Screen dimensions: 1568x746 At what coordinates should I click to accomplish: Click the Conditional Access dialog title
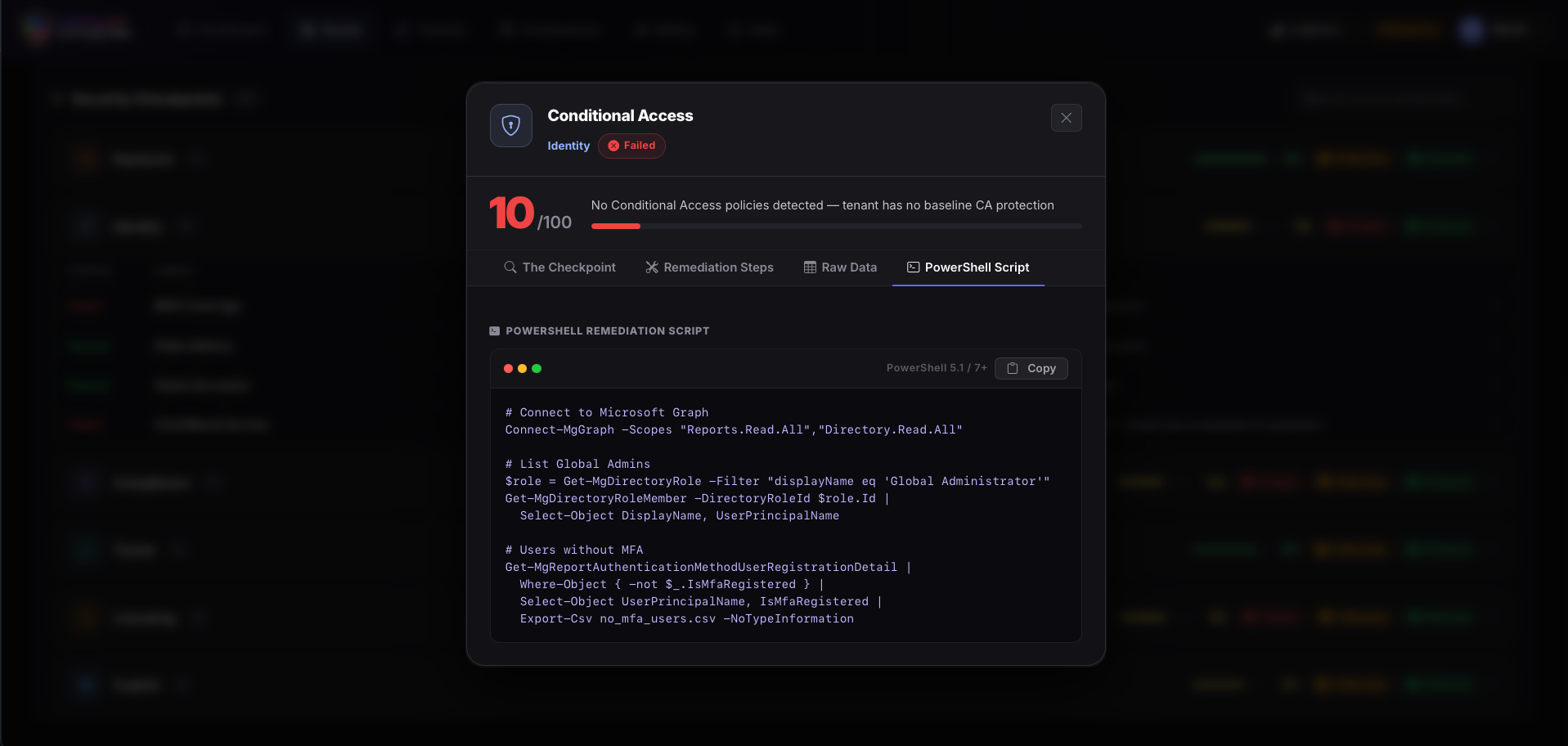[x=620, y=116]
